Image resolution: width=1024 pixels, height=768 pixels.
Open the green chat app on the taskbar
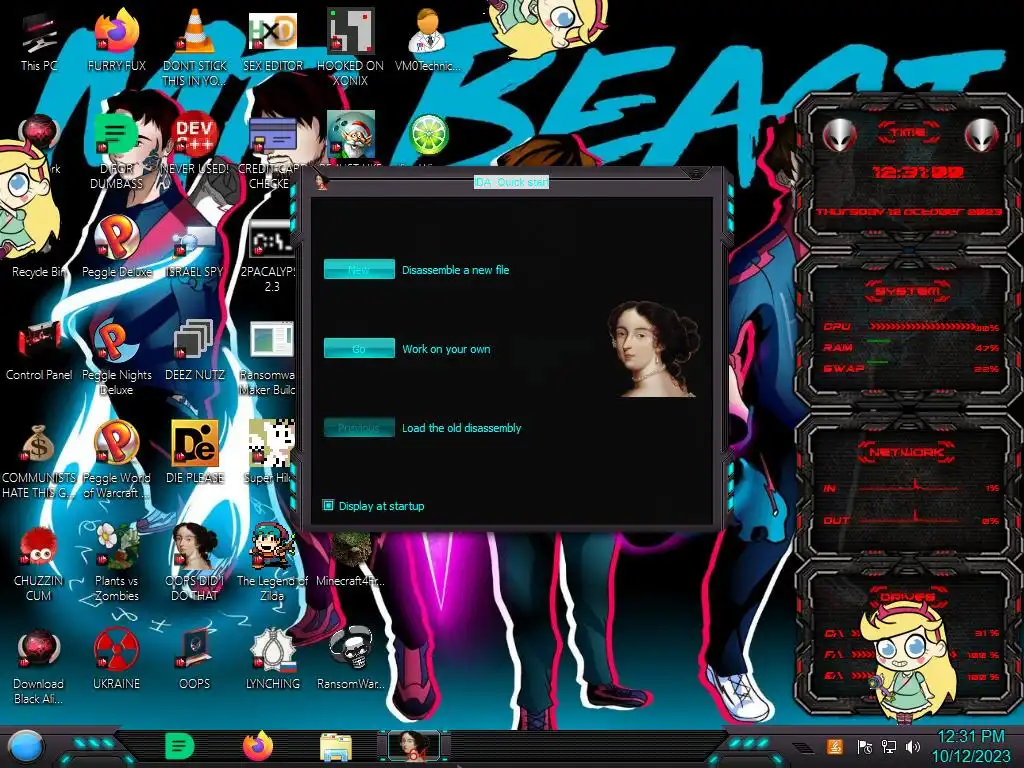(x=179, y=746)
